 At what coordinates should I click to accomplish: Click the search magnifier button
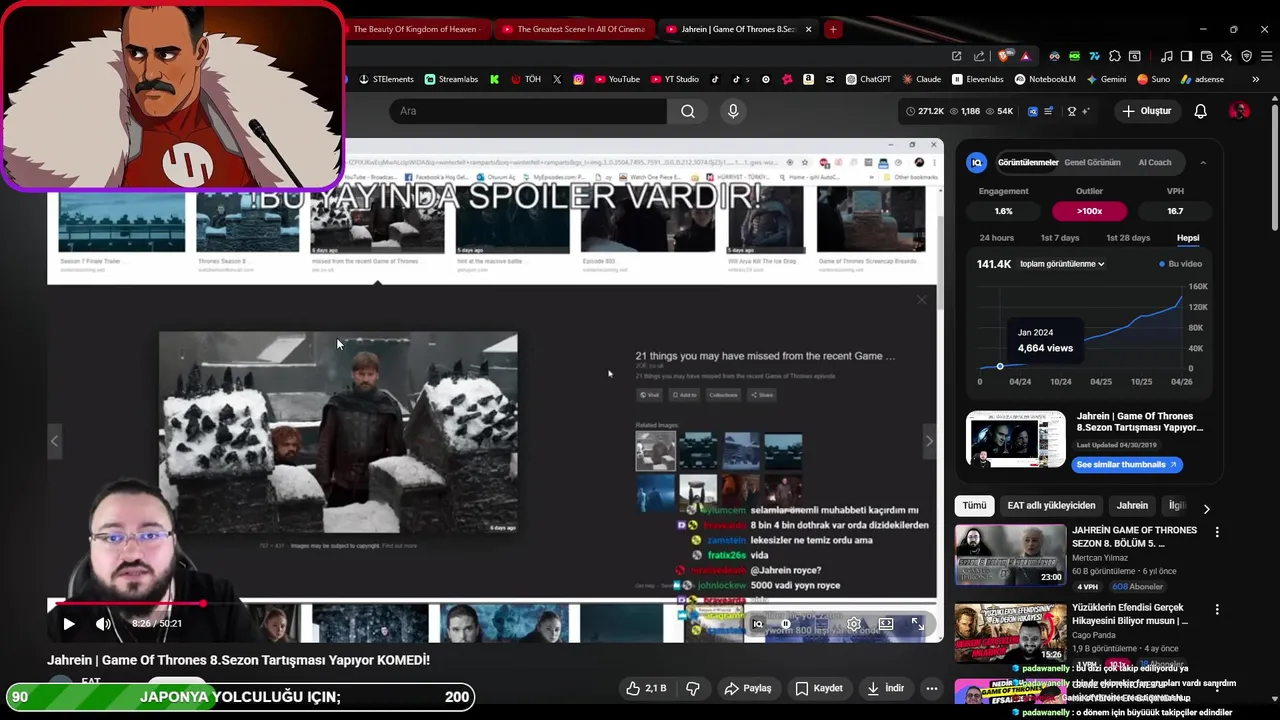click(x=688, y=111)
